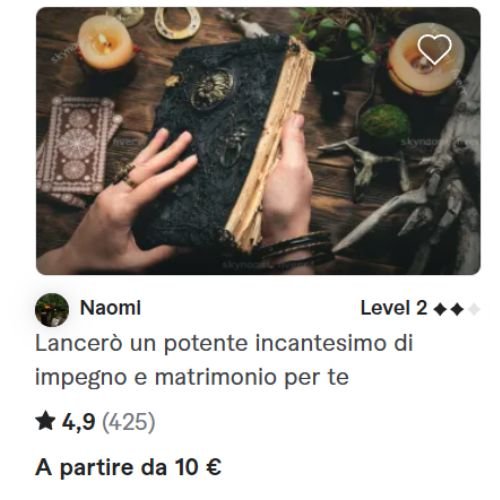Click the Level 2 seller badge
Viewport: 500px width, 500px height.
click(x=420, y=308)
